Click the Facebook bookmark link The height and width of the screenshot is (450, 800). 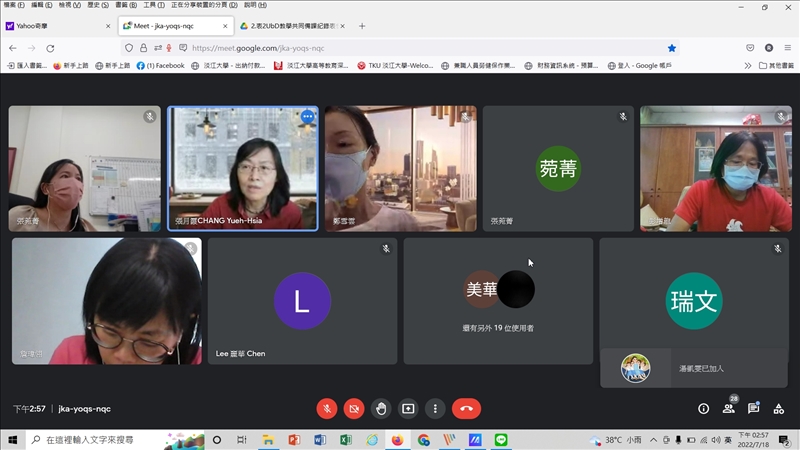pyautogui.click(x=160, y=66)
